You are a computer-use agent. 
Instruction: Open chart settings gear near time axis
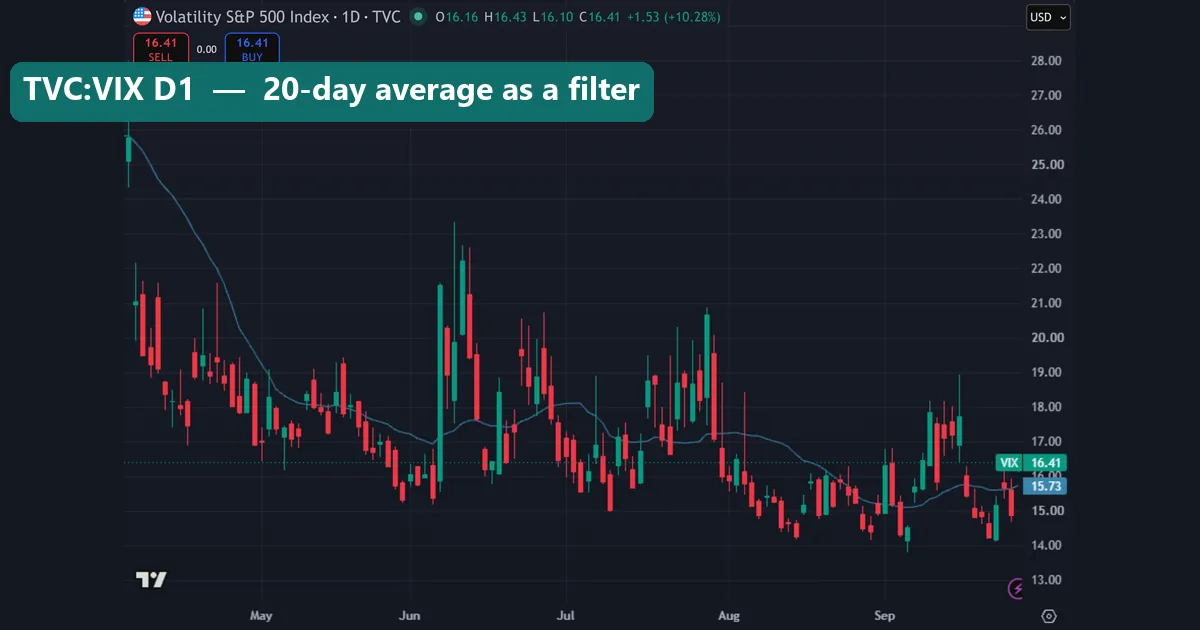click(1048, 616)
